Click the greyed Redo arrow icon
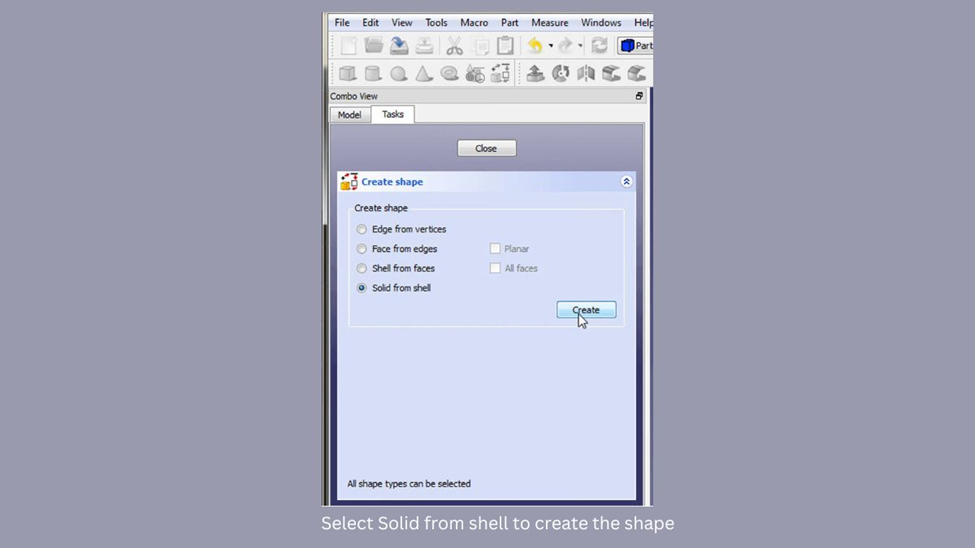 [x=565, y=45]
